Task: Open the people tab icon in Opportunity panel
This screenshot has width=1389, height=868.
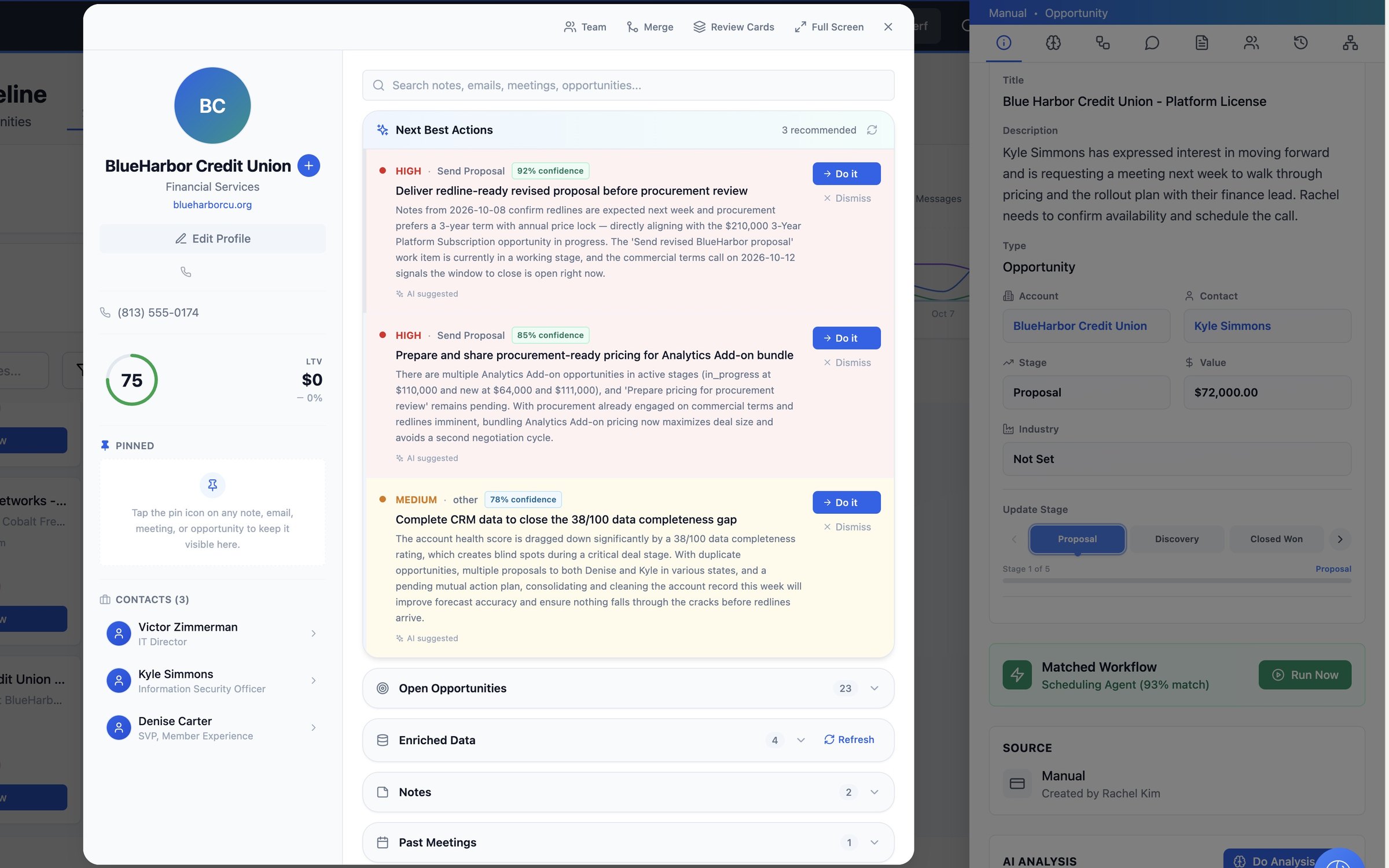Action: [1251, 42]
